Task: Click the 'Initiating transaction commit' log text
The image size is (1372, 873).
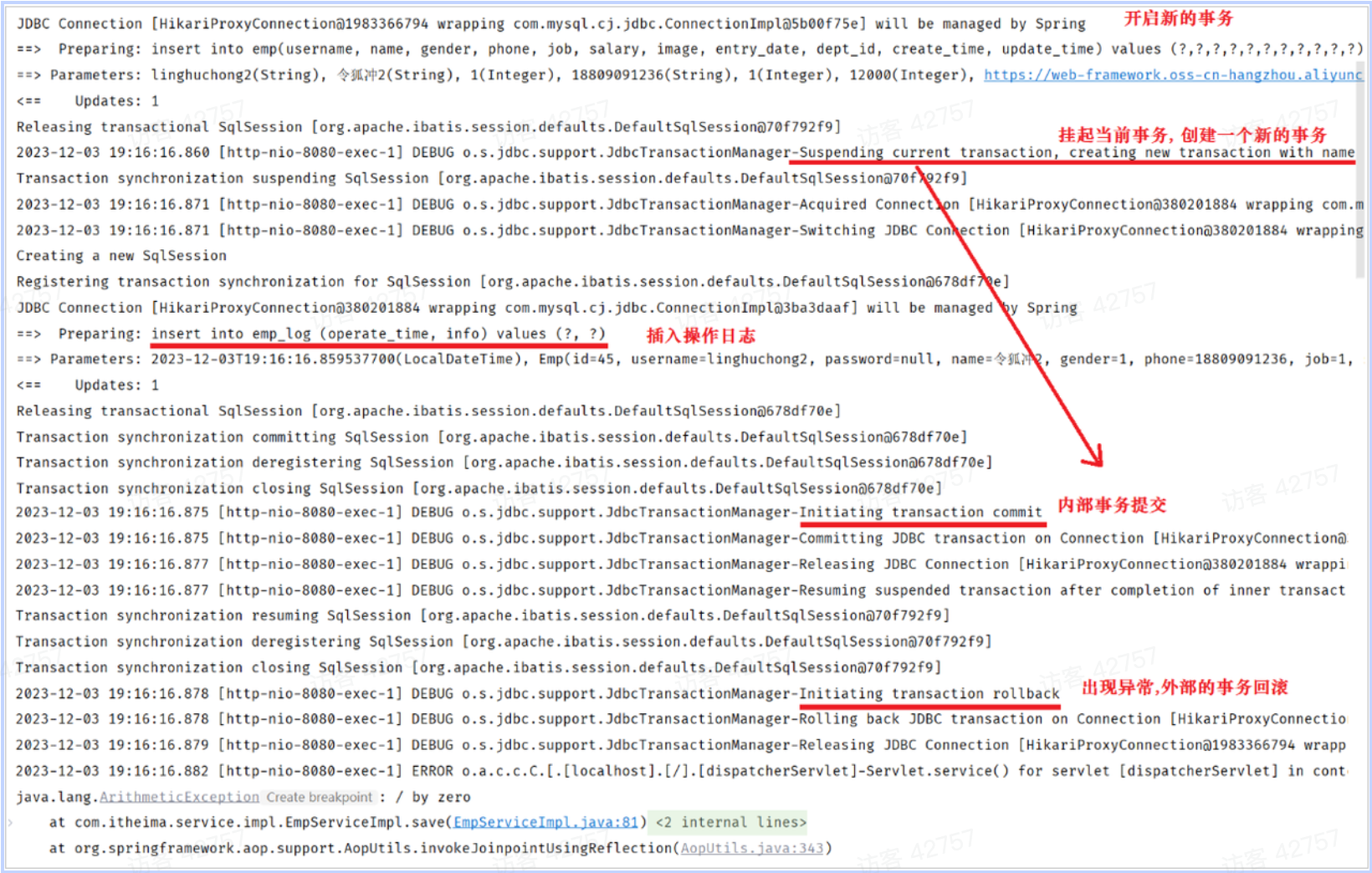Action: [x=920, y=512]
